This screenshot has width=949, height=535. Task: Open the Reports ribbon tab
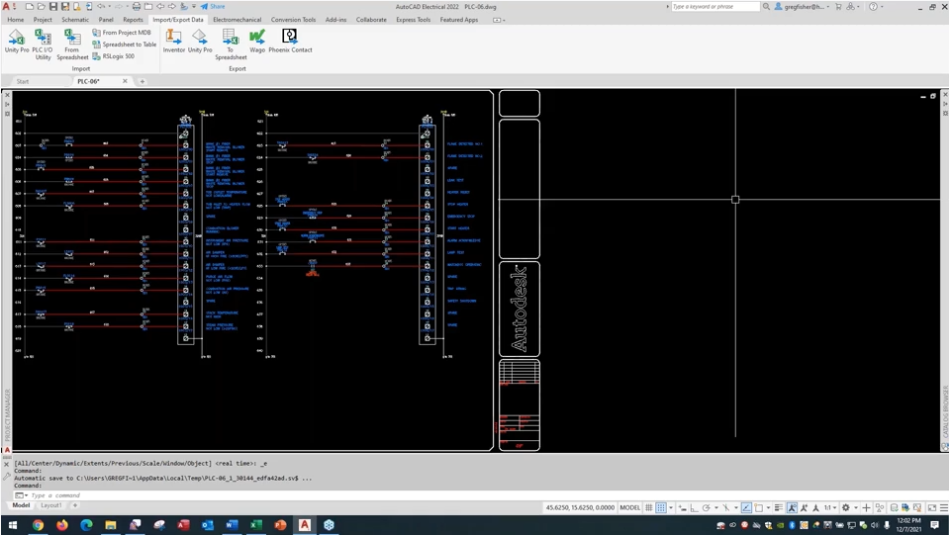click(133, 19)
